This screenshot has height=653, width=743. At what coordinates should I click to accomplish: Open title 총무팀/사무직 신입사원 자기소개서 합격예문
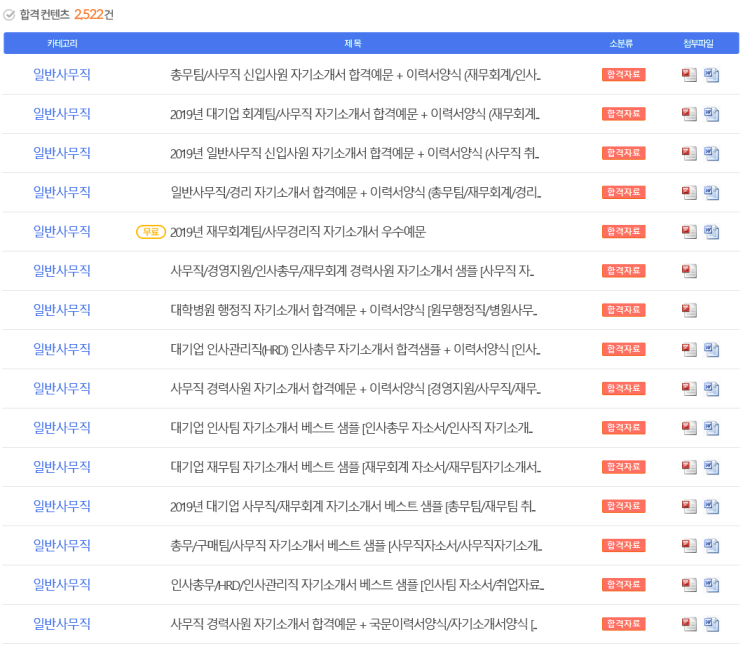pyautogui.click(x=355, y=75)
